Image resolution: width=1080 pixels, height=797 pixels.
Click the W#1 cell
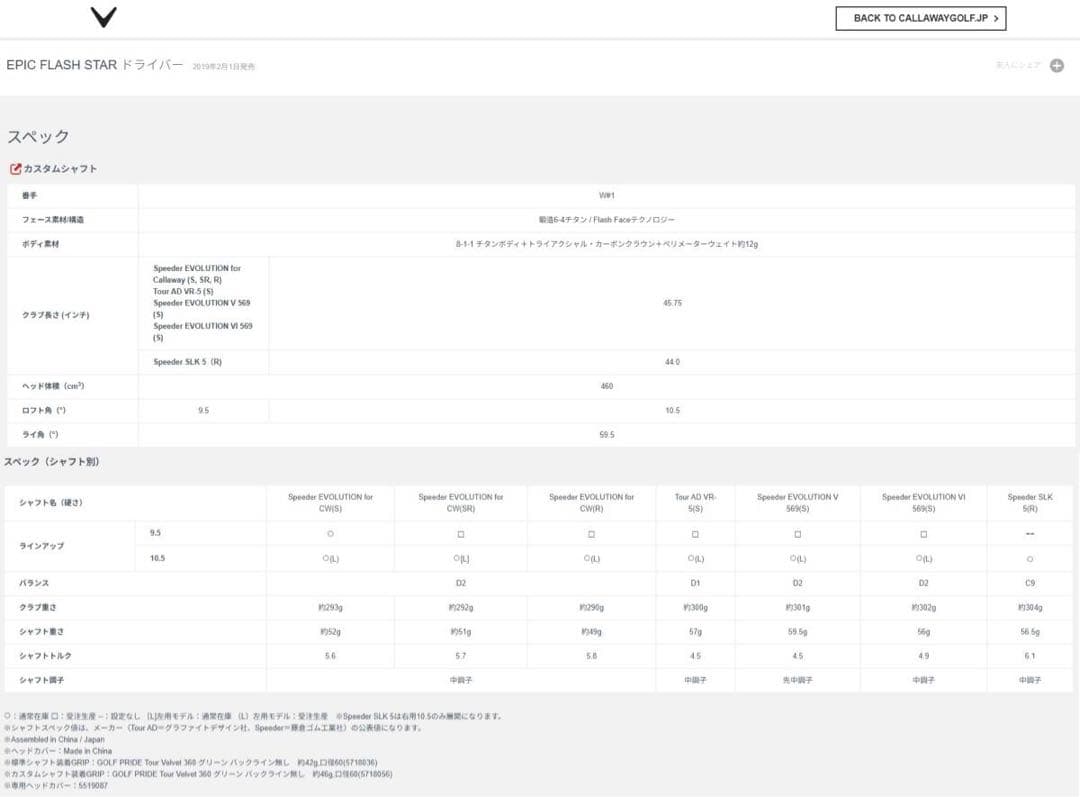pos(606,196)
